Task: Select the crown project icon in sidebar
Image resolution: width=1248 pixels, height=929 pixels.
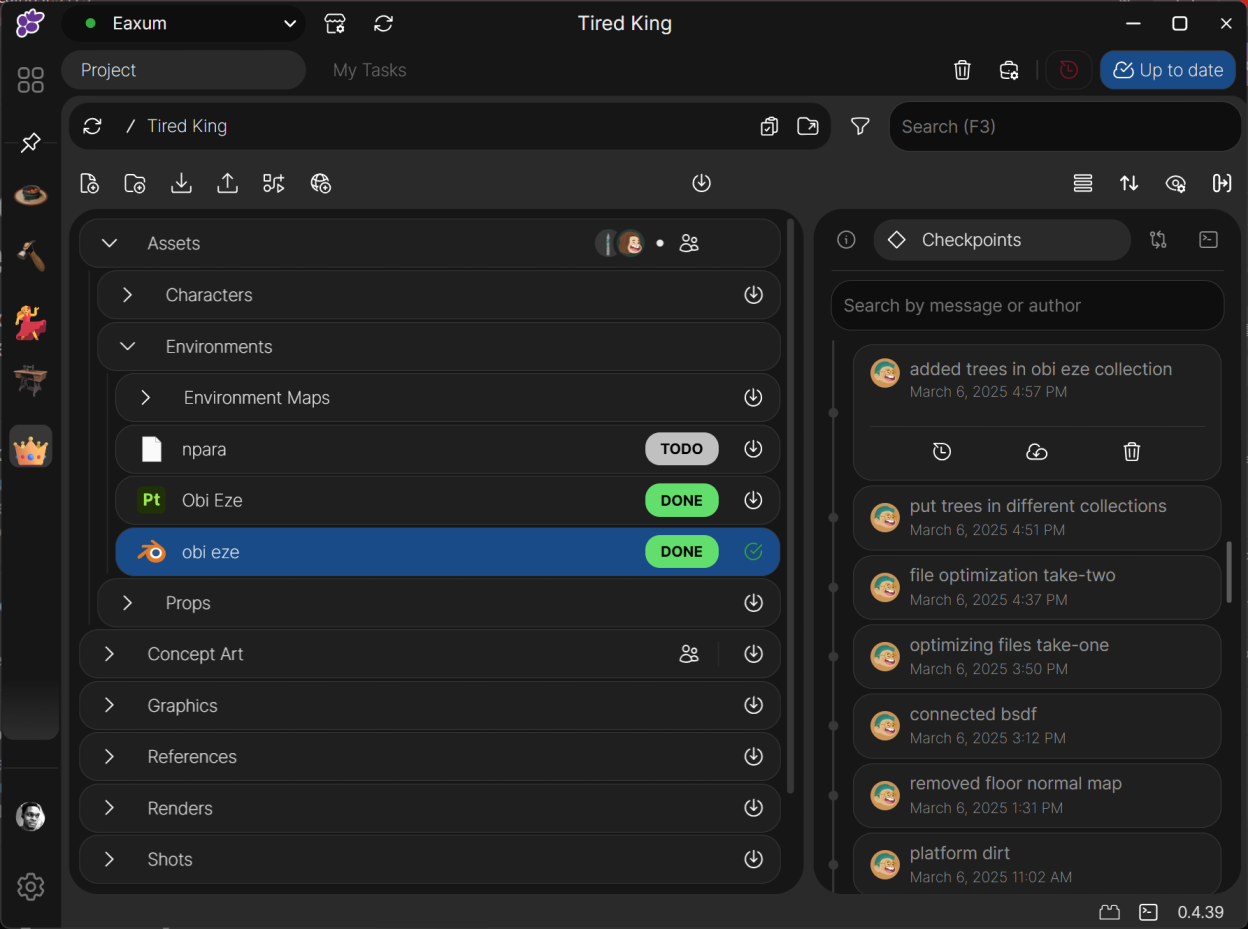Action: point(31,447)
